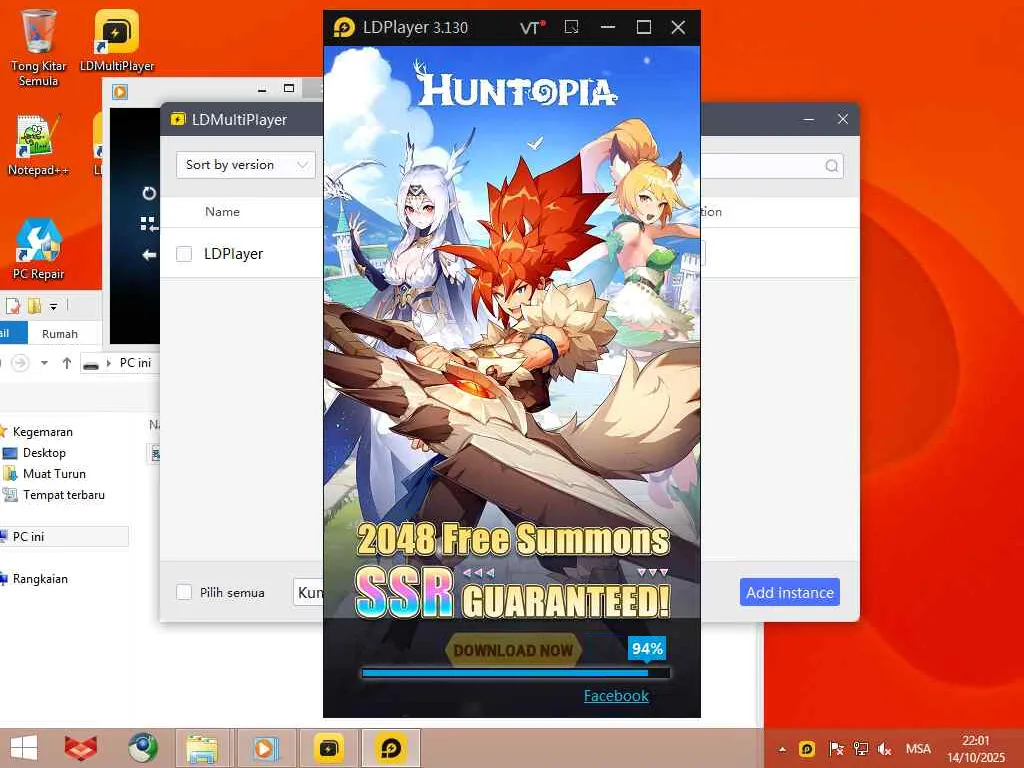Click the grid-arrow icon in the media player
The image size is (1024, 768).
click(149, 224)
